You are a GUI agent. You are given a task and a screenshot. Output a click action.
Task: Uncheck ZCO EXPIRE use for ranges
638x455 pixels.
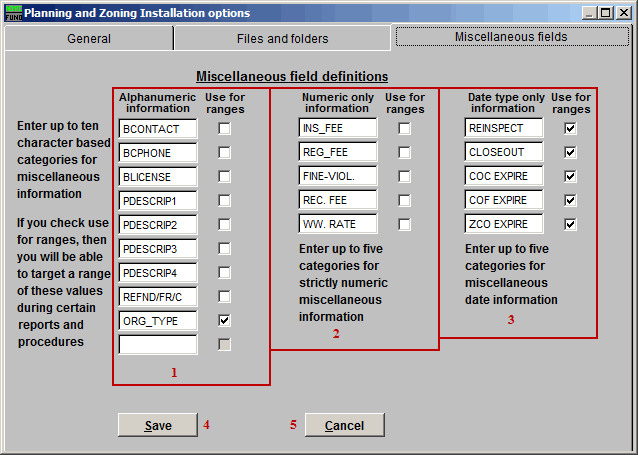point(570,225)
